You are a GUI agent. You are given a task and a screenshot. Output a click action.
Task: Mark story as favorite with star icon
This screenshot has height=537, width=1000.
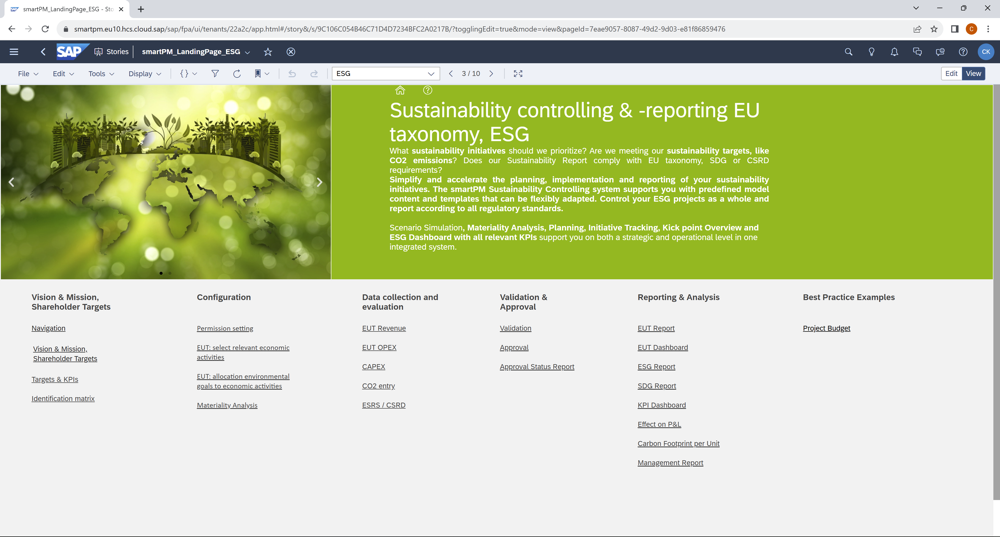point(268,52)
